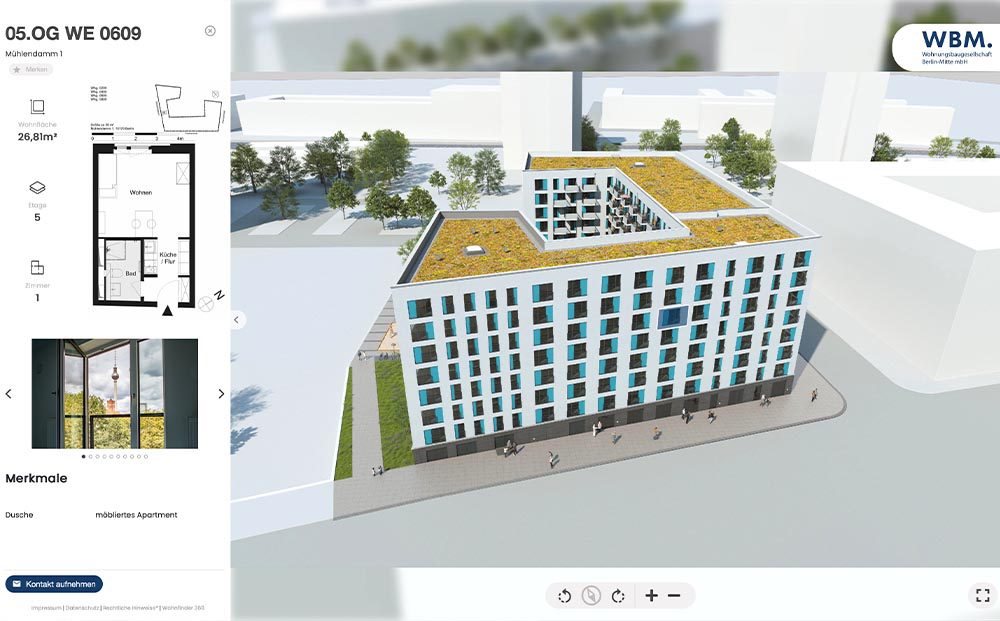Open the Datenschutz link
Screen dimensions: 1000x621
[x=82, y=608]
